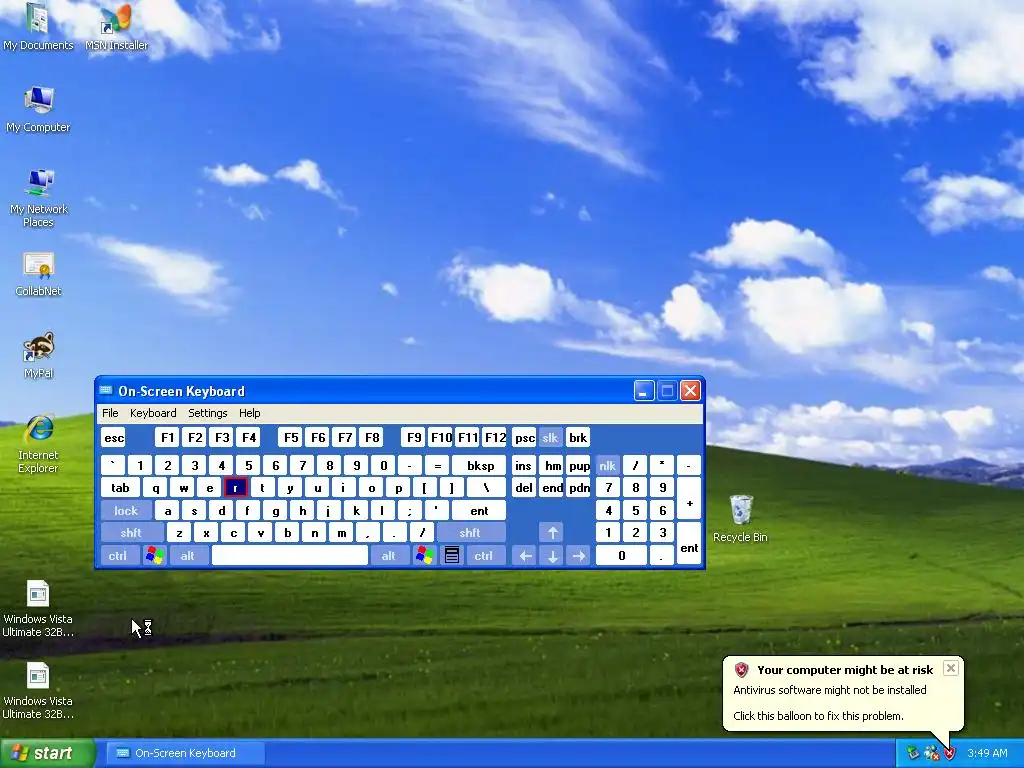Click the hm home key

[x=552, y=466]
